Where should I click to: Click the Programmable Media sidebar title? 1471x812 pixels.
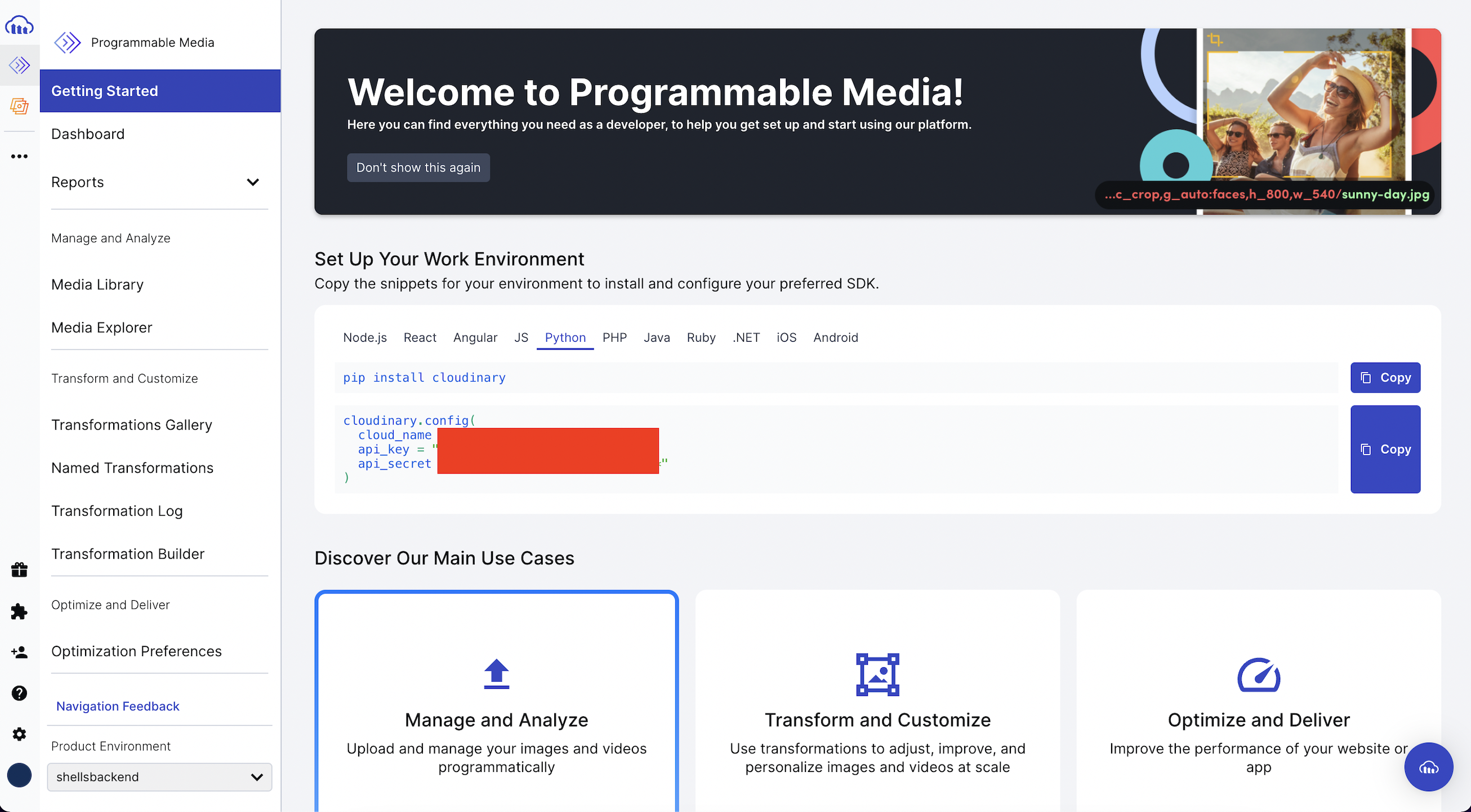153,42
